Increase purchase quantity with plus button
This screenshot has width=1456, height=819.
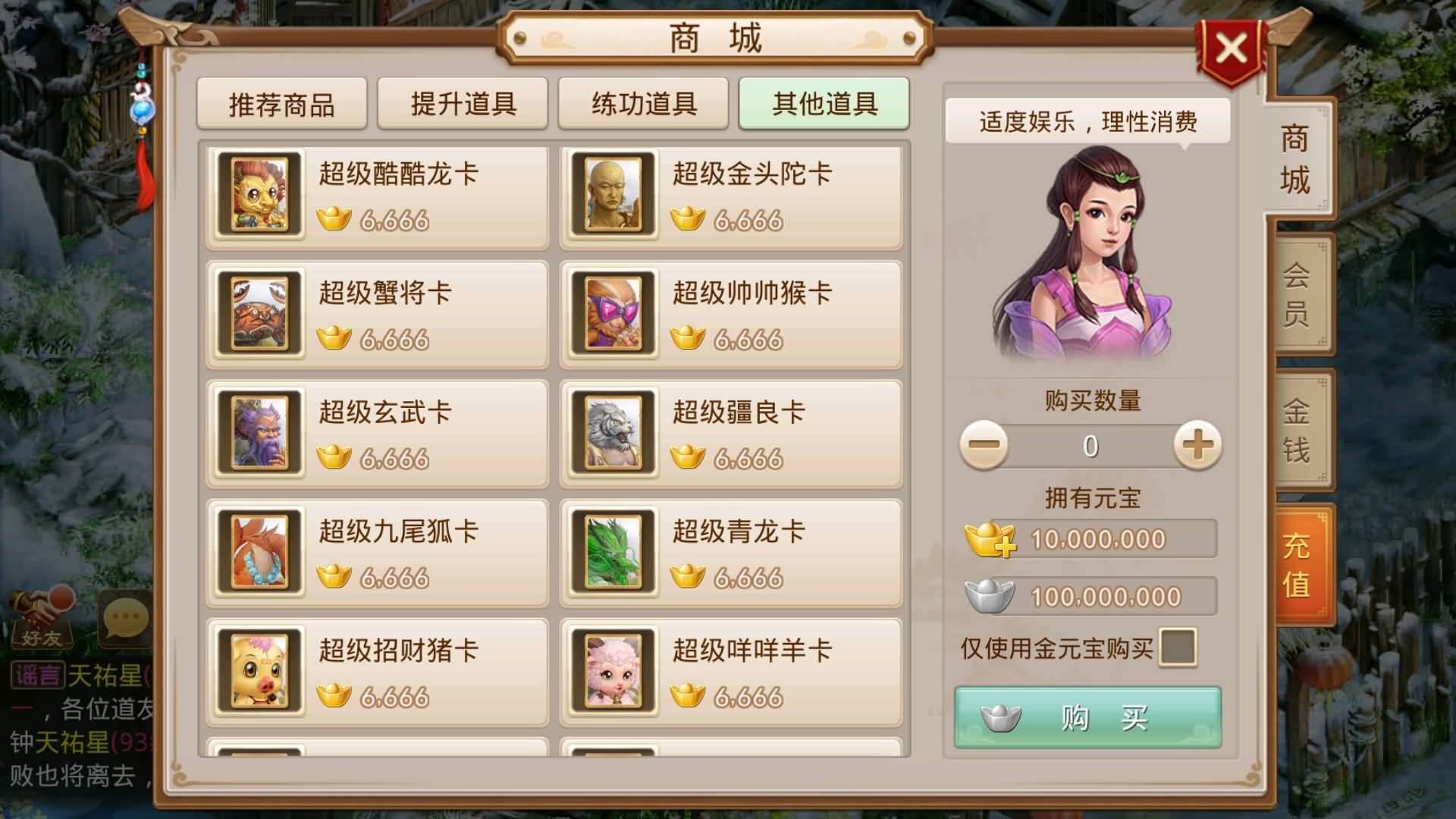click(x=1197, y=445)
